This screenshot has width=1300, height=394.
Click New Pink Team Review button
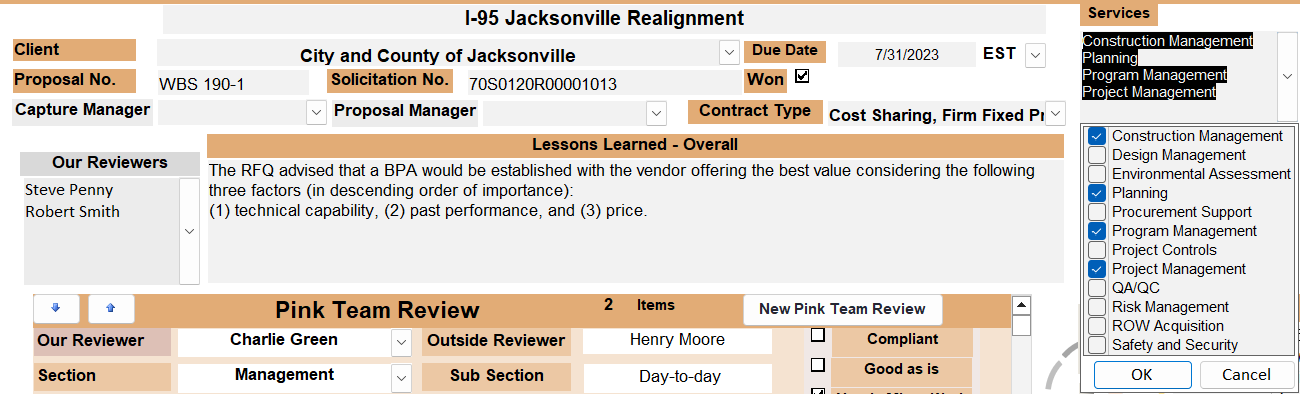click(842, 309)
